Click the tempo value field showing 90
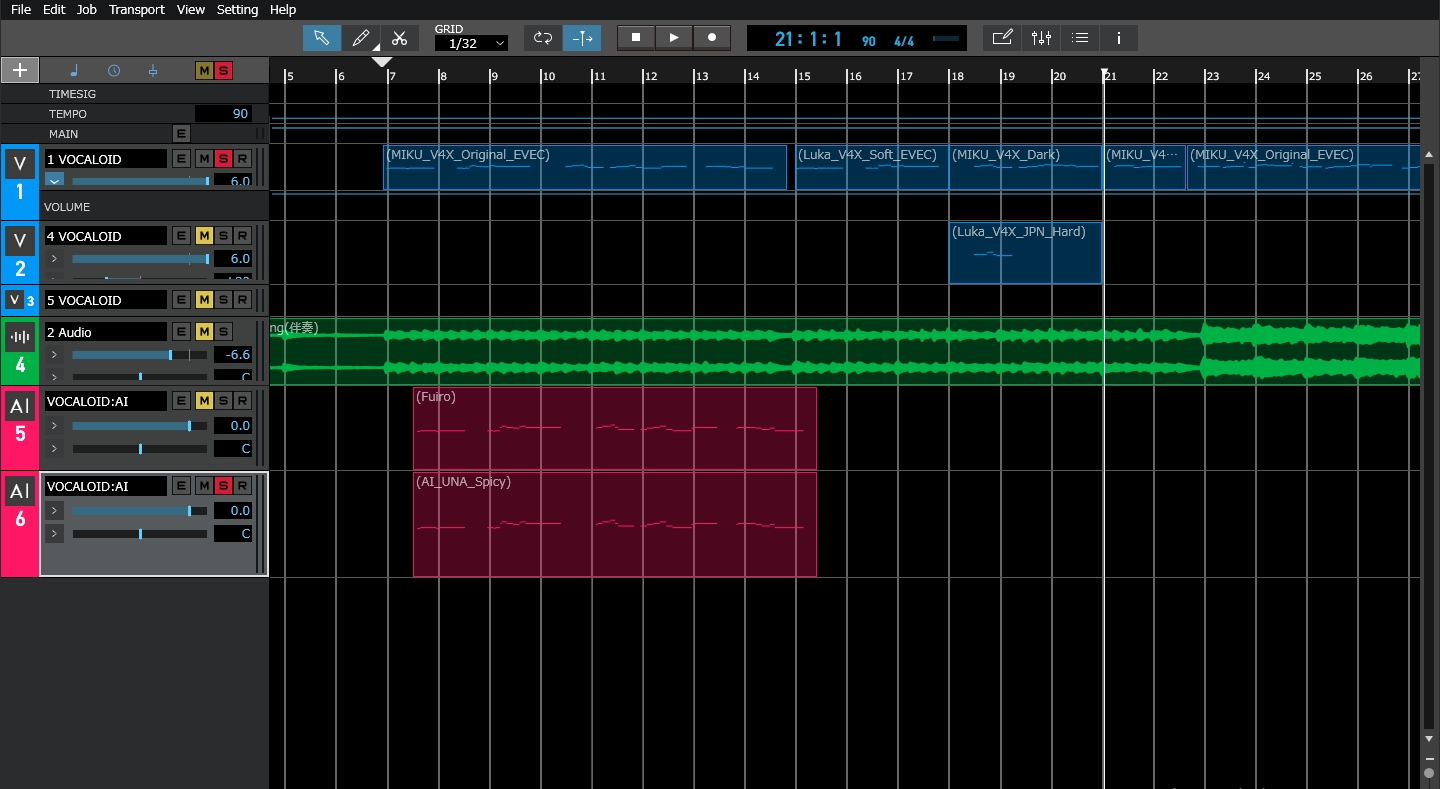Viewport: 1440px width, 789px height. [223, 114]
